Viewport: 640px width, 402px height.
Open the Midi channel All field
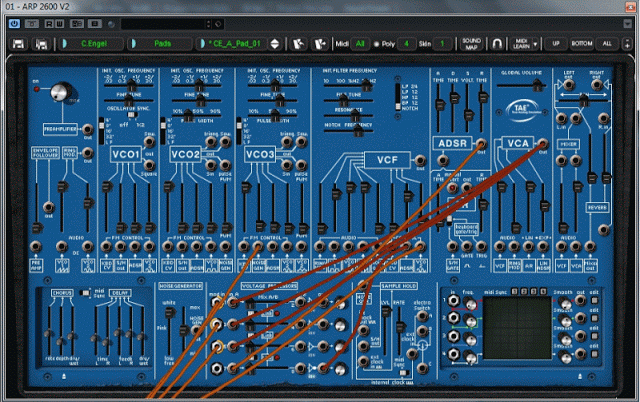click(x=360, y=44)
